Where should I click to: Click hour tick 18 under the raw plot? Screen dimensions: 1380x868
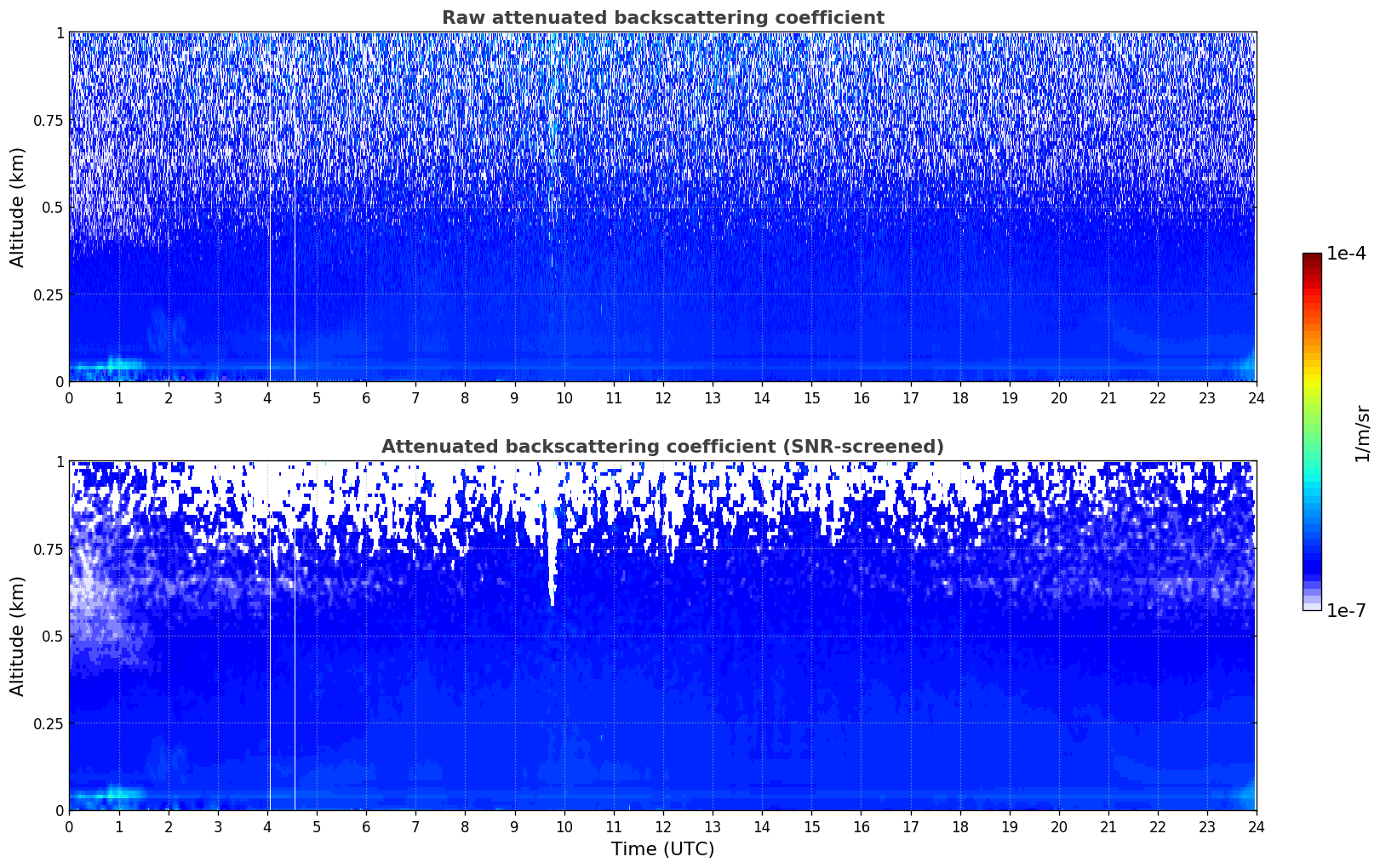[959, 397]
